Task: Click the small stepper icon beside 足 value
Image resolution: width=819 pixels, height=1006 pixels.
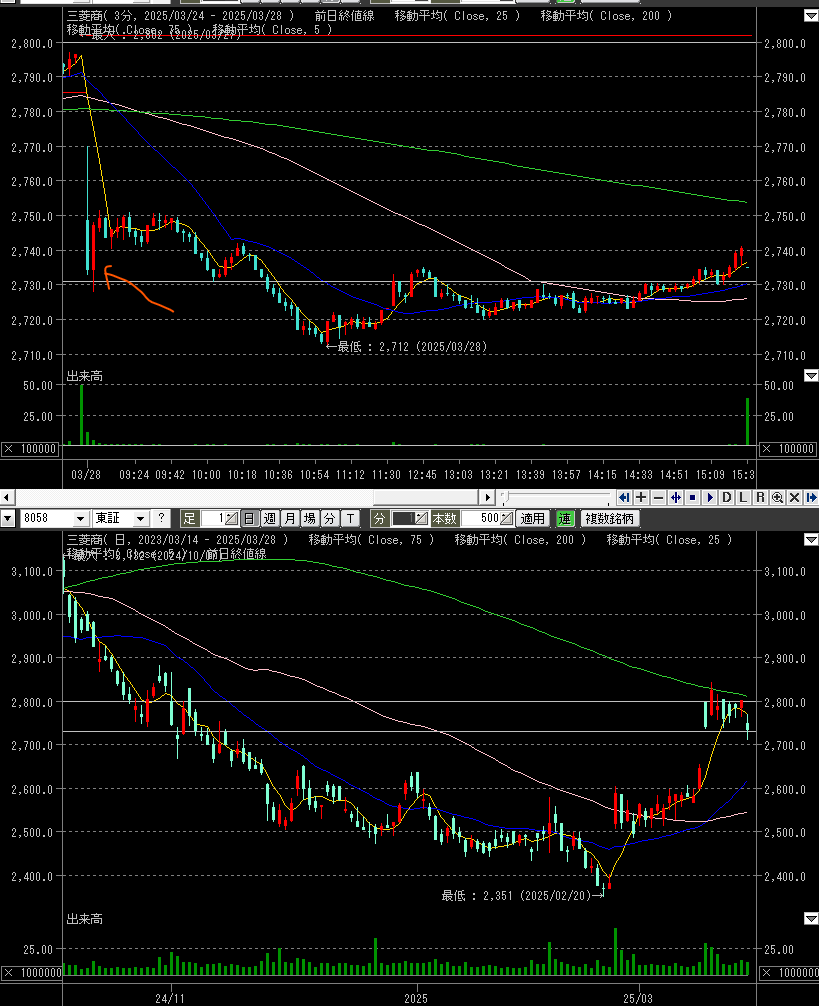Action: 232,518
